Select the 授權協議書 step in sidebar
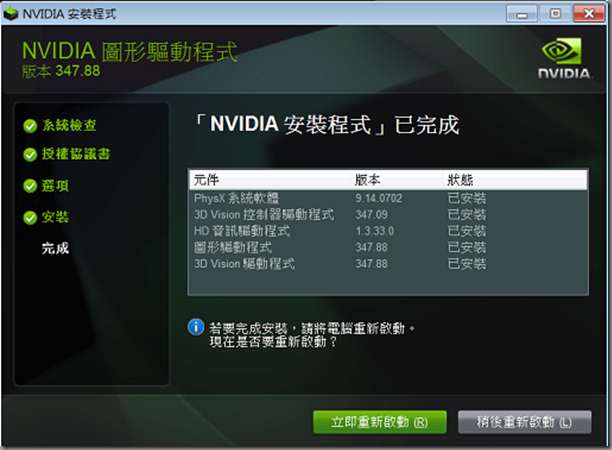The height and width of the screenshot is (450, 612). (x=76, y=154)
